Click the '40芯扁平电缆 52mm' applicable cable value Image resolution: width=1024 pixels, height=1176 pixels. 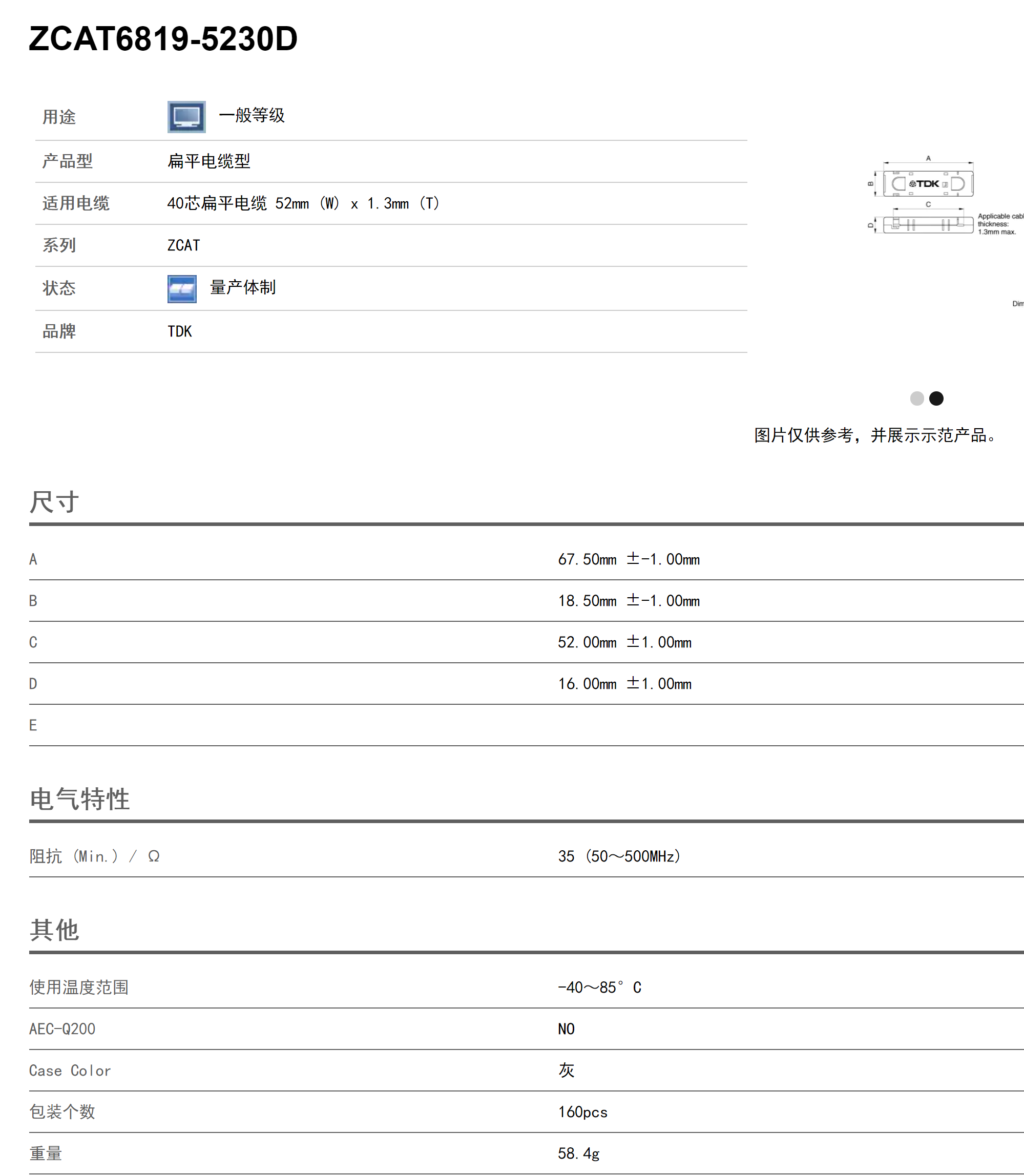(303, 203)
